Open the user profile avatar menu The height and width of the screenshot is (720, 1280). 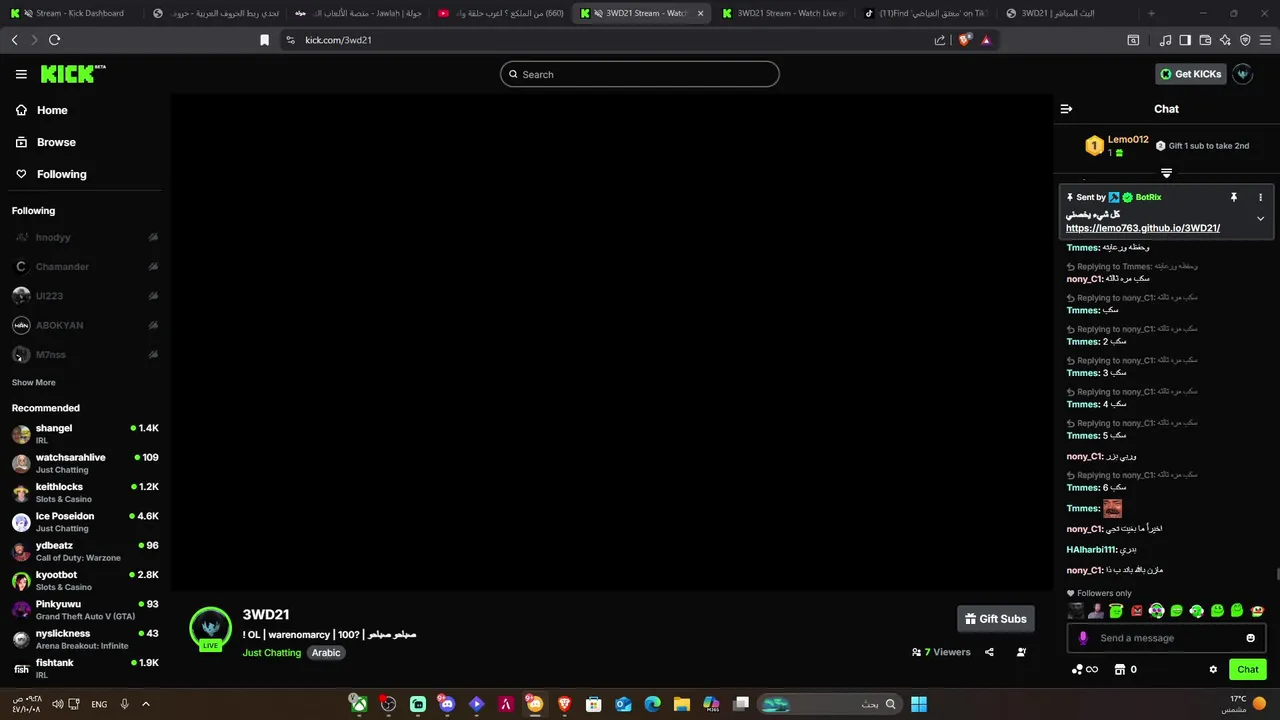coord(1243,74)
